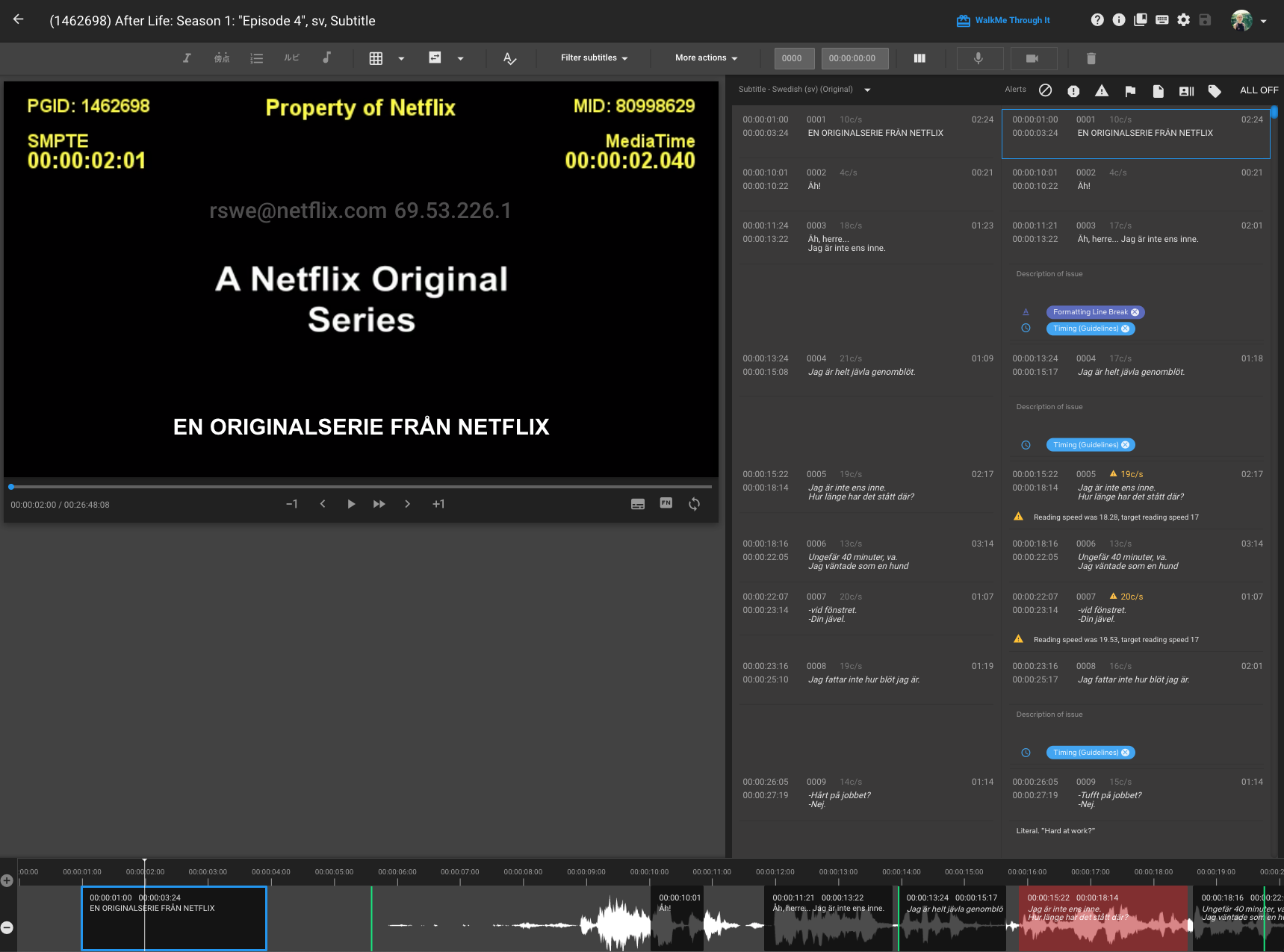
Task: Zoom out the timeline with minus
Action: pyautogui.click(x=7, y=927)
